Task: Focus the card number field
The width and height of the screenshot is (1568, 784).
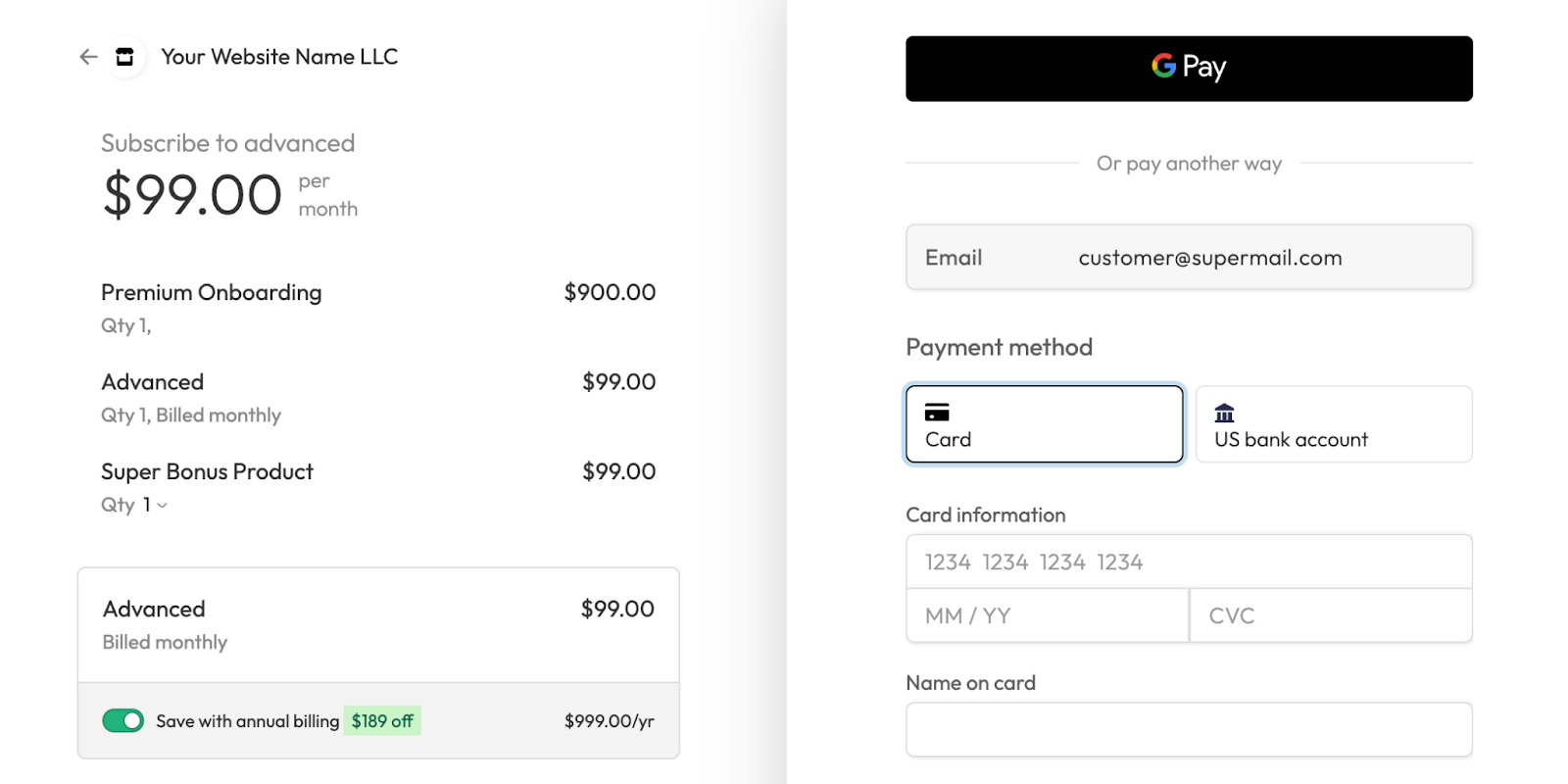Action: [1188, 562]
